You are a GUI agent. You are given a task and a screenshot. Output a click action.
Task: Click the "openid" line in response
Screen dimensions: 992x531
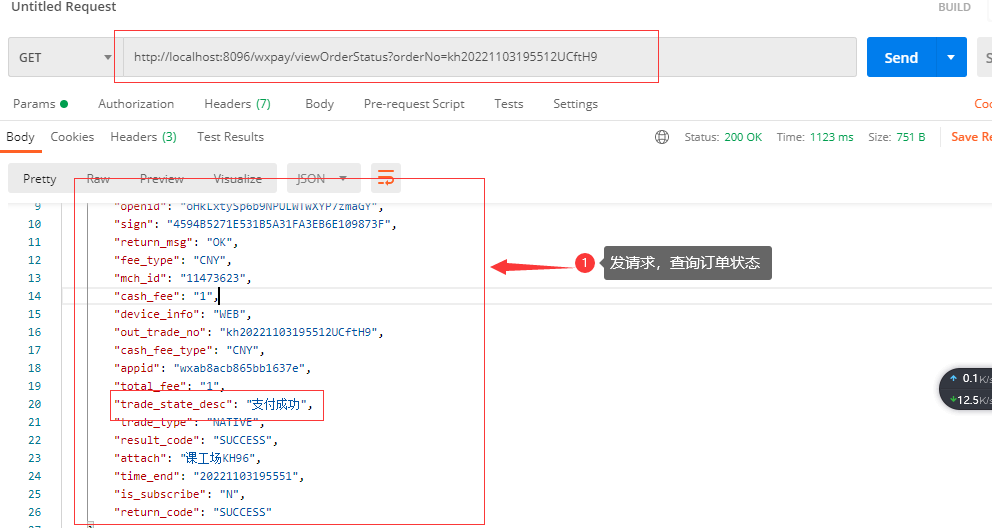tap(249, 206)
